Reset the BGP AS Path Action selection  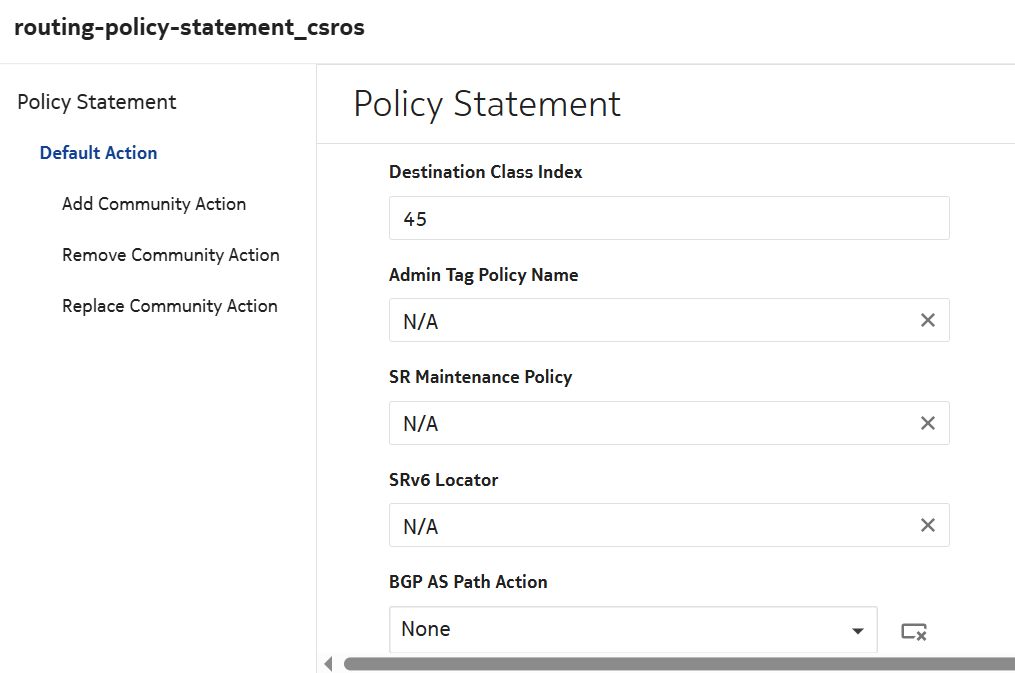(x=913, y=631)
